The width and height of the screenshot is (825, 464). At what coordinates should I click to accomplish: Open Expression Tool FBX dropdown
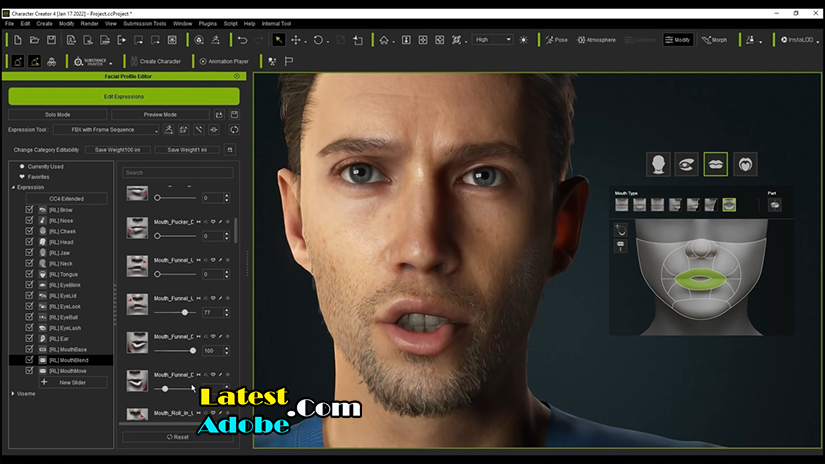106,129
